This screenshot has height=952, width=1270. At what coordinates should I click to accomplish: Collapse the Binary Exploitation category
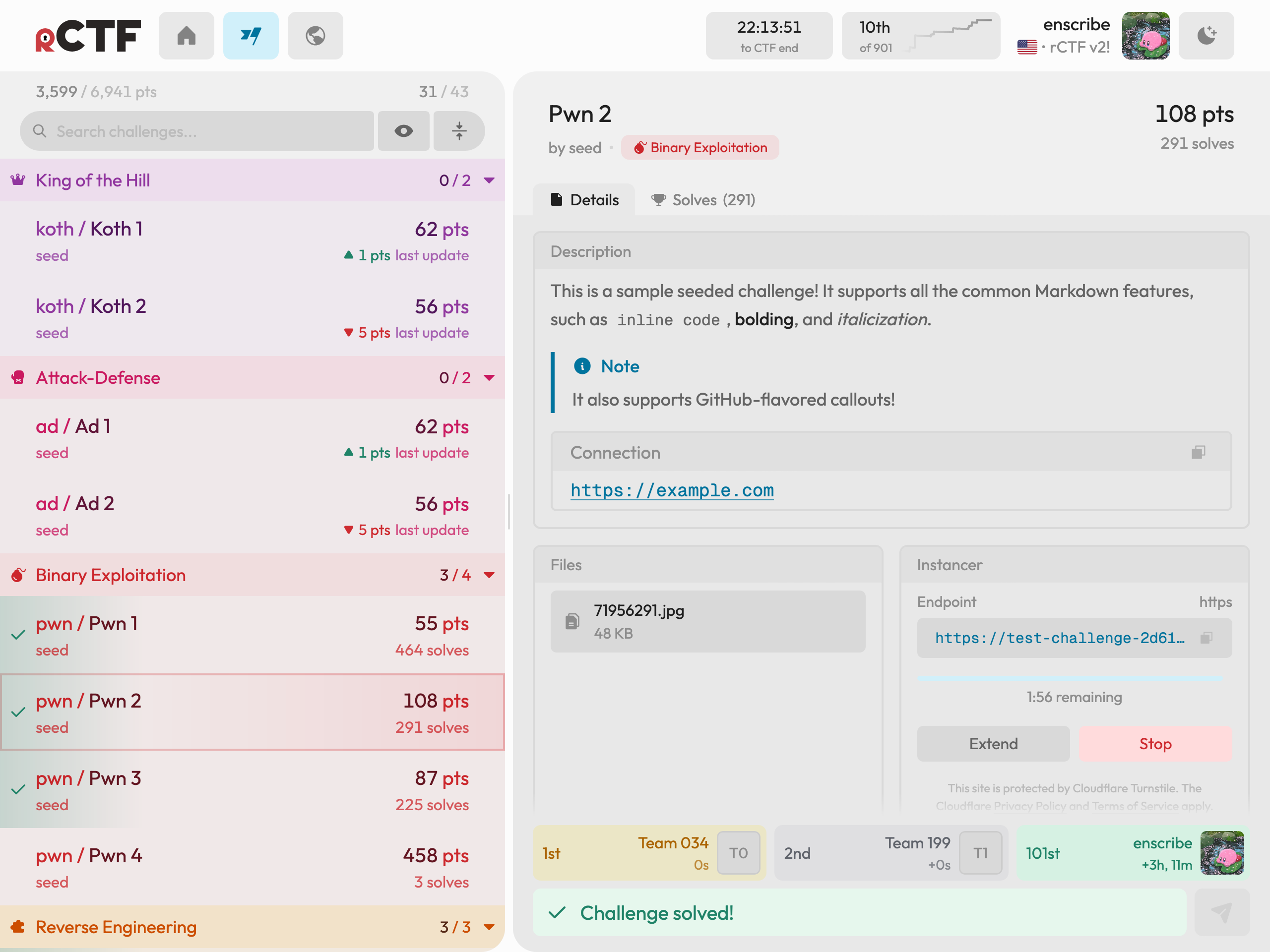pyautogui.click(x=489, y=575)
